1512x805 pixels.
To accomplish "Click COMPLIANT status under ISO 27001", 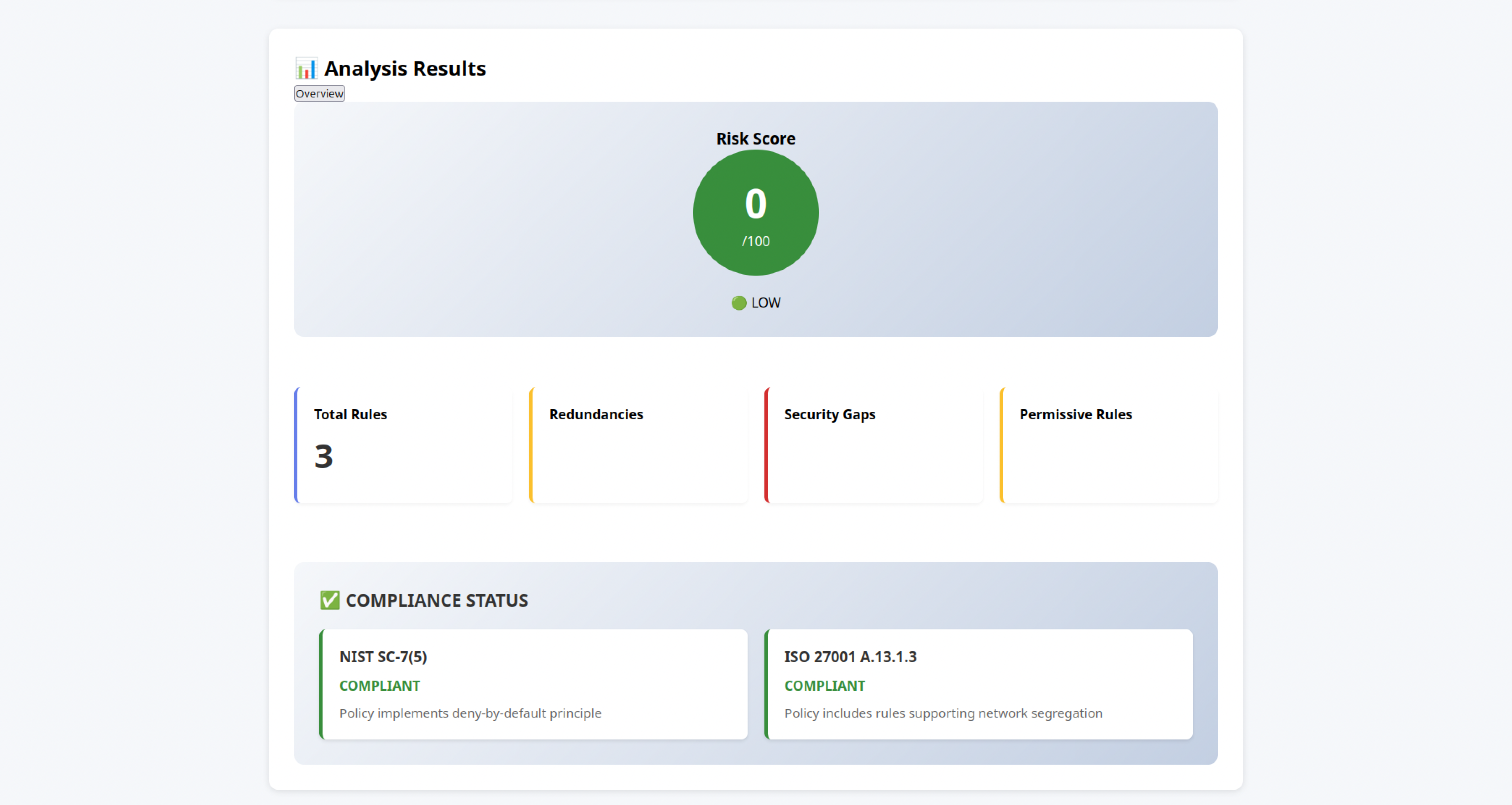I will tap(825, 686).
